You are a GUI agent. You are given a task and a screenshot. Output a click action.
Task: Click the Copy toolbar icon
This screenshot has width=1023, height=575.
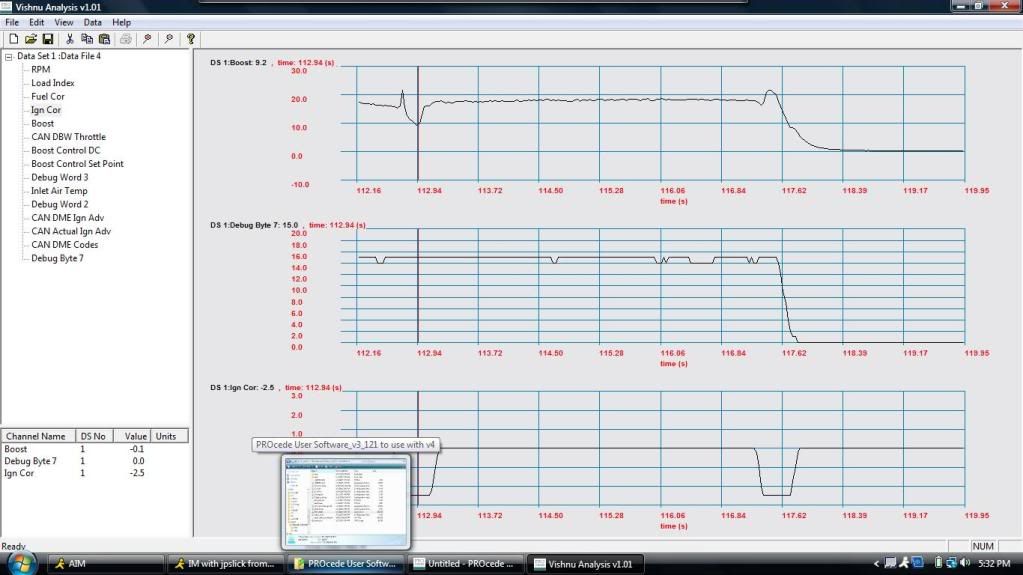point(87,39)
